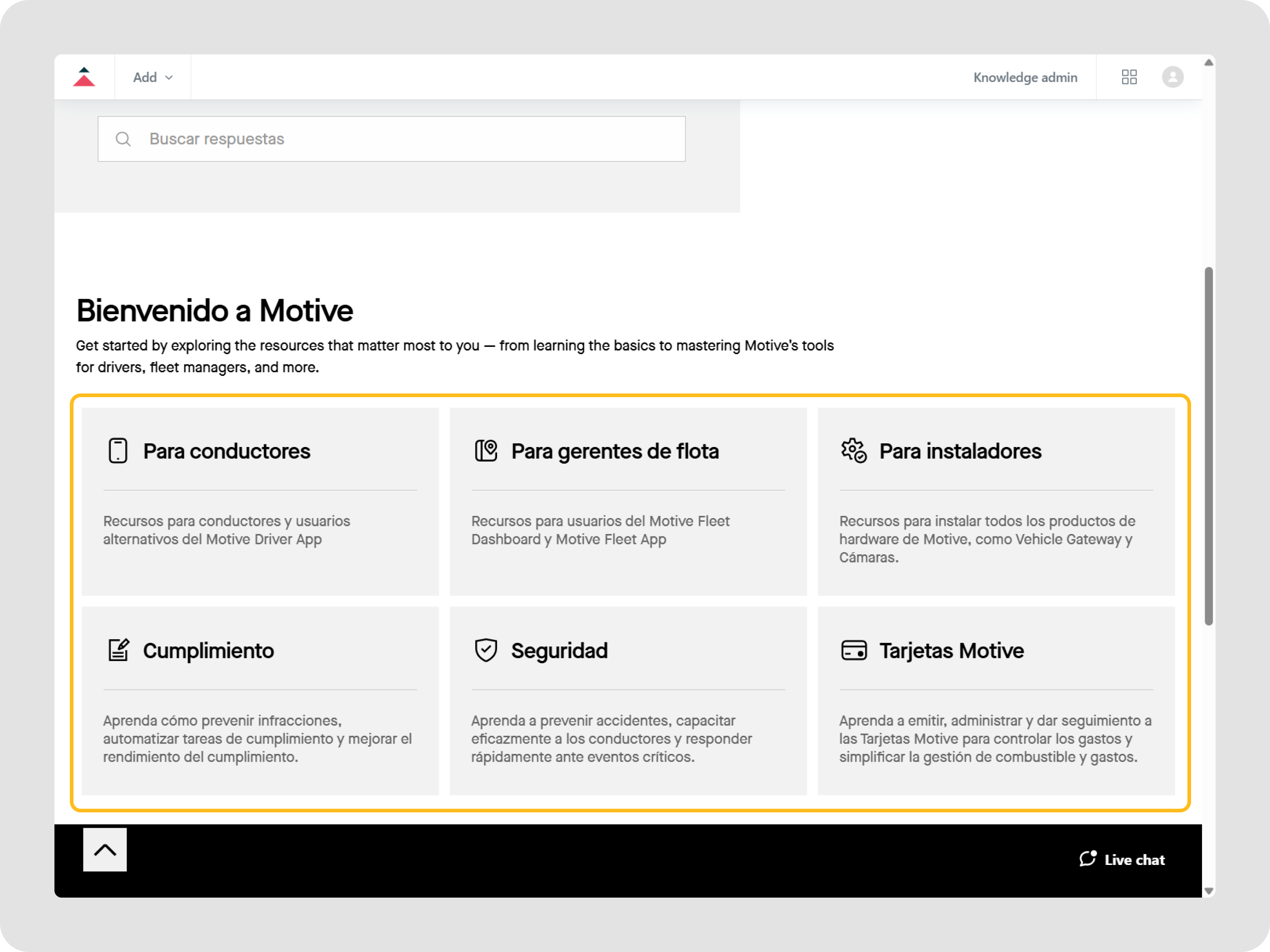Open the apps grid icon in the header
1270x952 pixels.
point(1129,76)
